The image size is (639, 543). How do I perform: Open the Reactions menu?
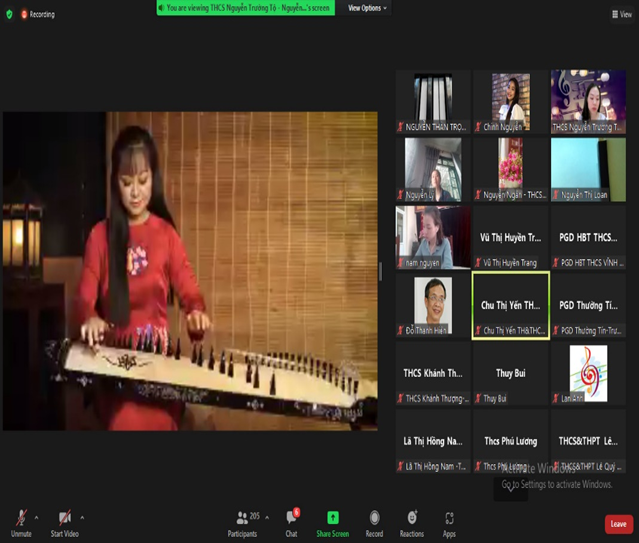(411, 520)
